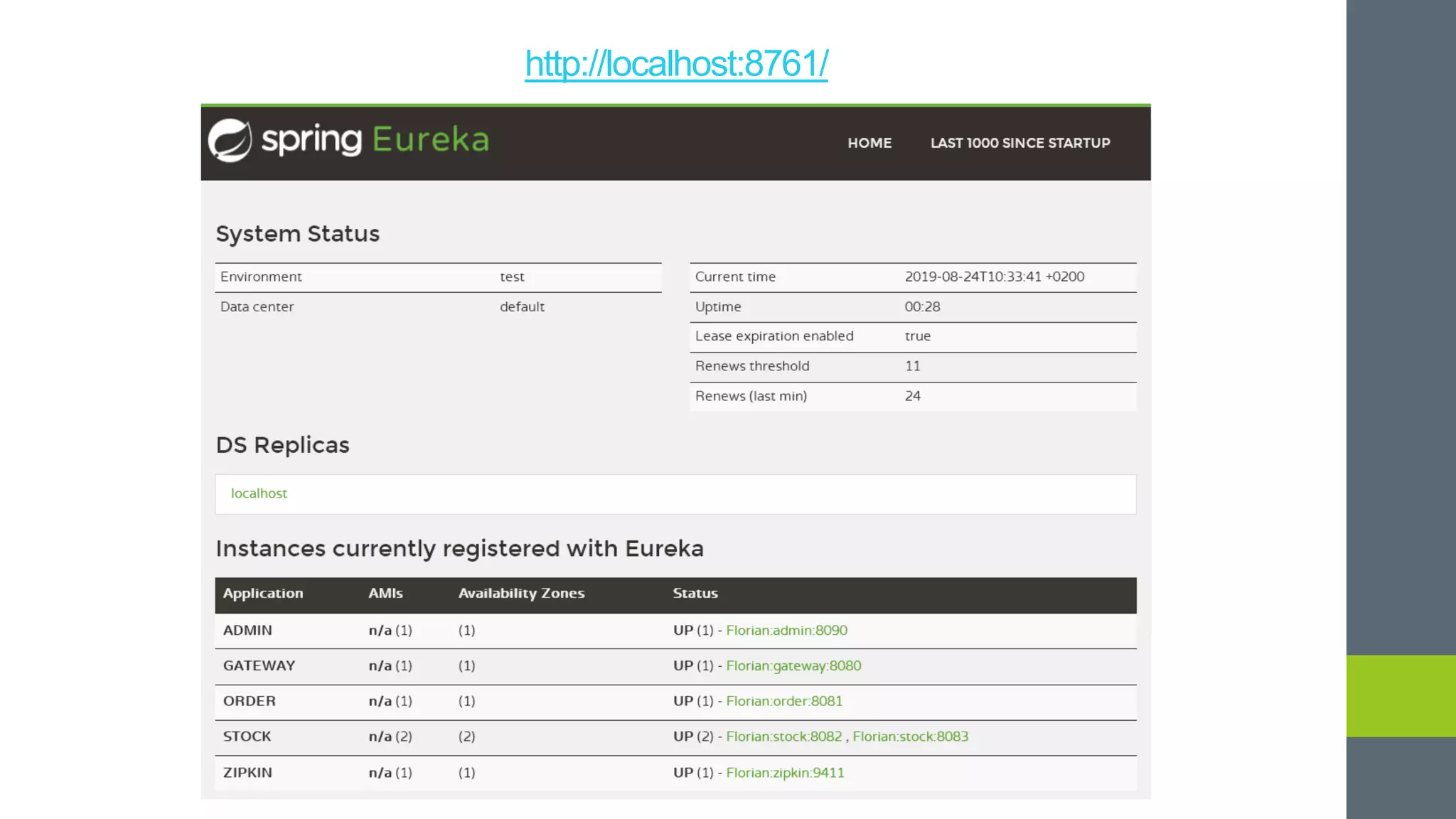Open LAST 1000 SINCE STARTUP page
Viewport: 1456px width, 819px height.
click(x=1019, y=143)
